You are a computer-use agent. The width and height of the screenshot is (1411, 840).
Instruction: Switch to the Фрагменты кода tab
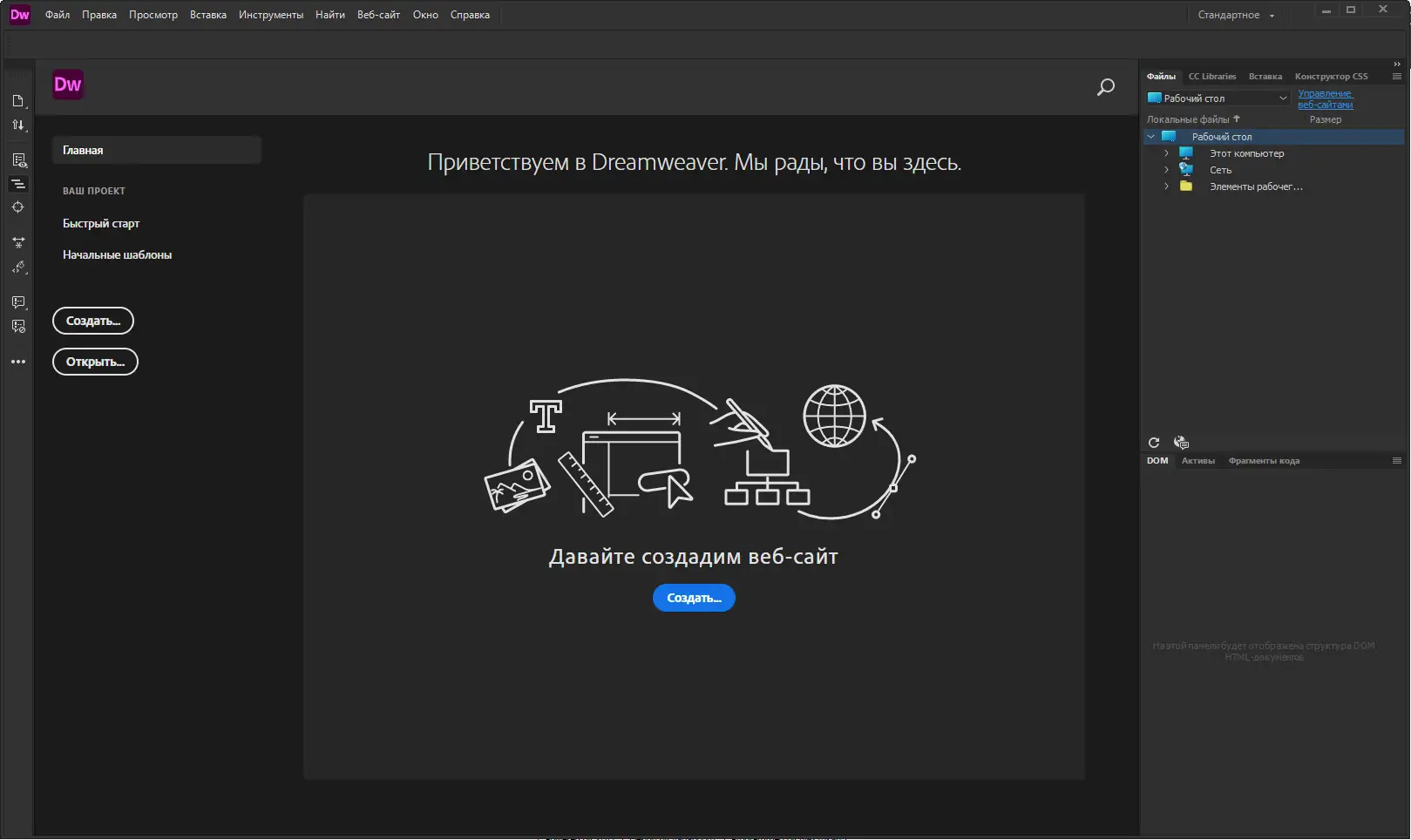coord(1264,461)
